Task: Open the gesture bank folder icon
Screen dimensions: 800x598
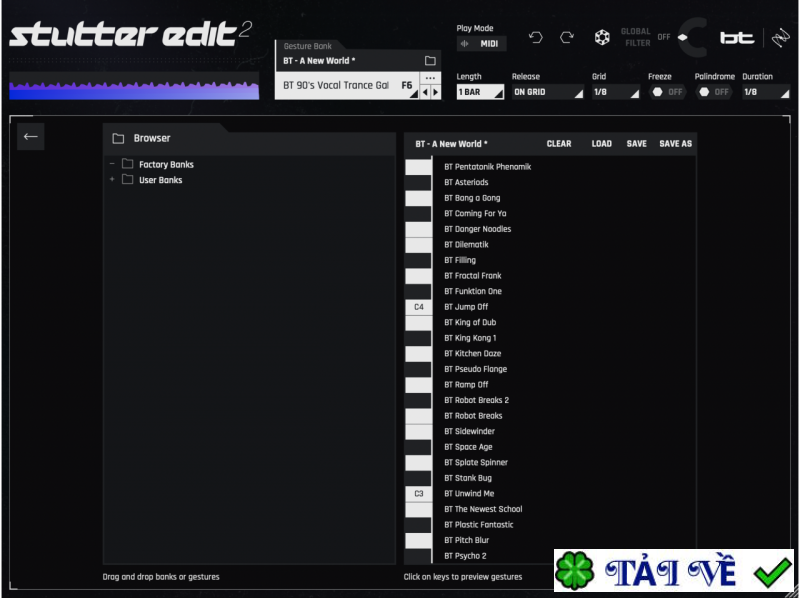Action: (430, 61)
